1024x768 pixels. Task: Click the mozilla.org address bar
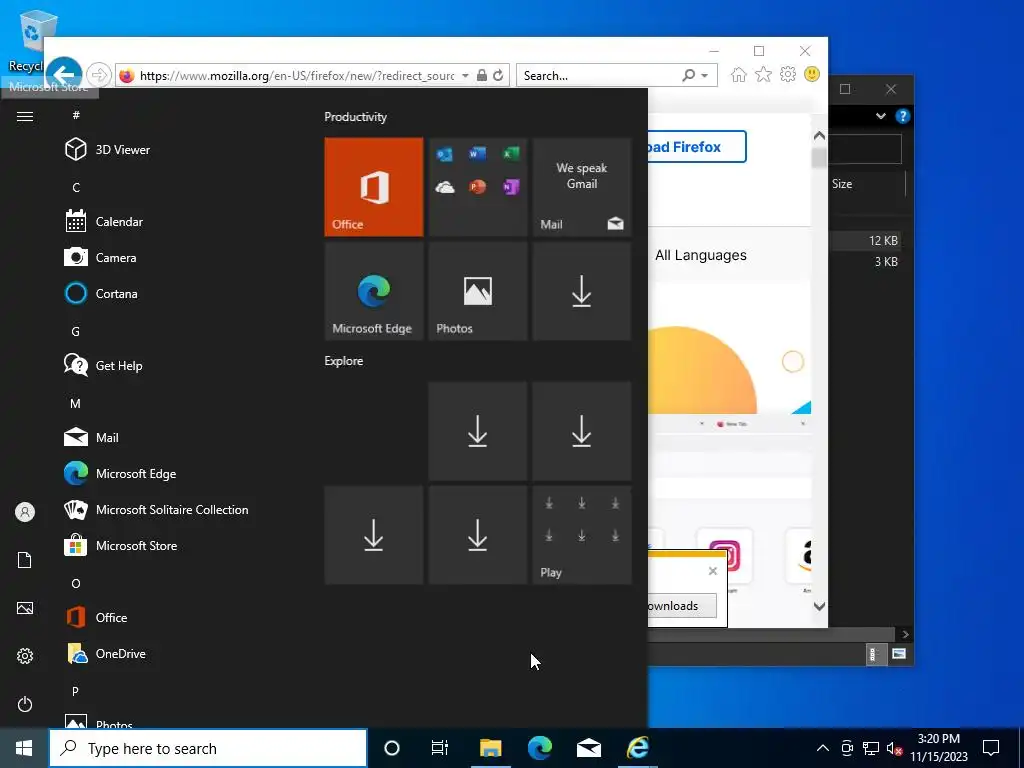[297, 76]
